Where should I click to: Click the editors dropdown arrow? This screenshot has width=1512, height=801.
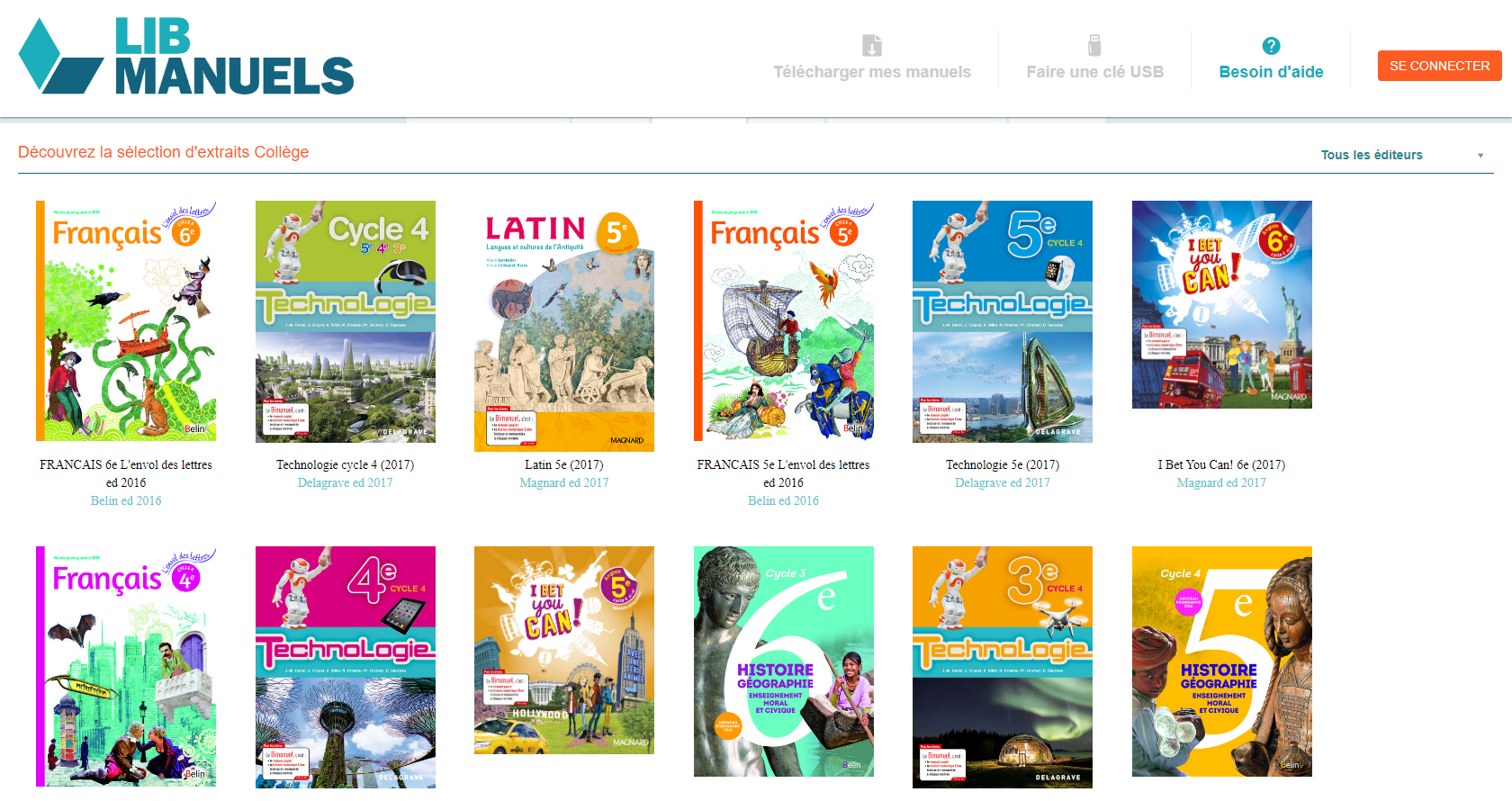[1480, 156]
